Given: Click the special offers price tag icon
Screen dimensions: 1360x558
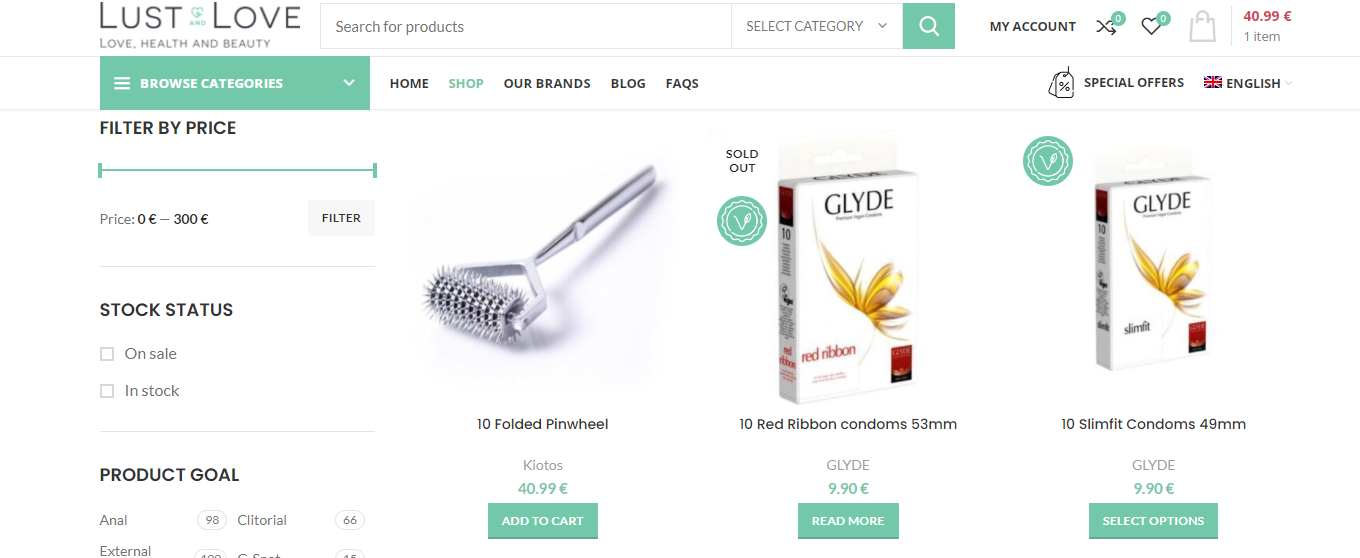Looking at the screenshot, I should pos(1061,83).
